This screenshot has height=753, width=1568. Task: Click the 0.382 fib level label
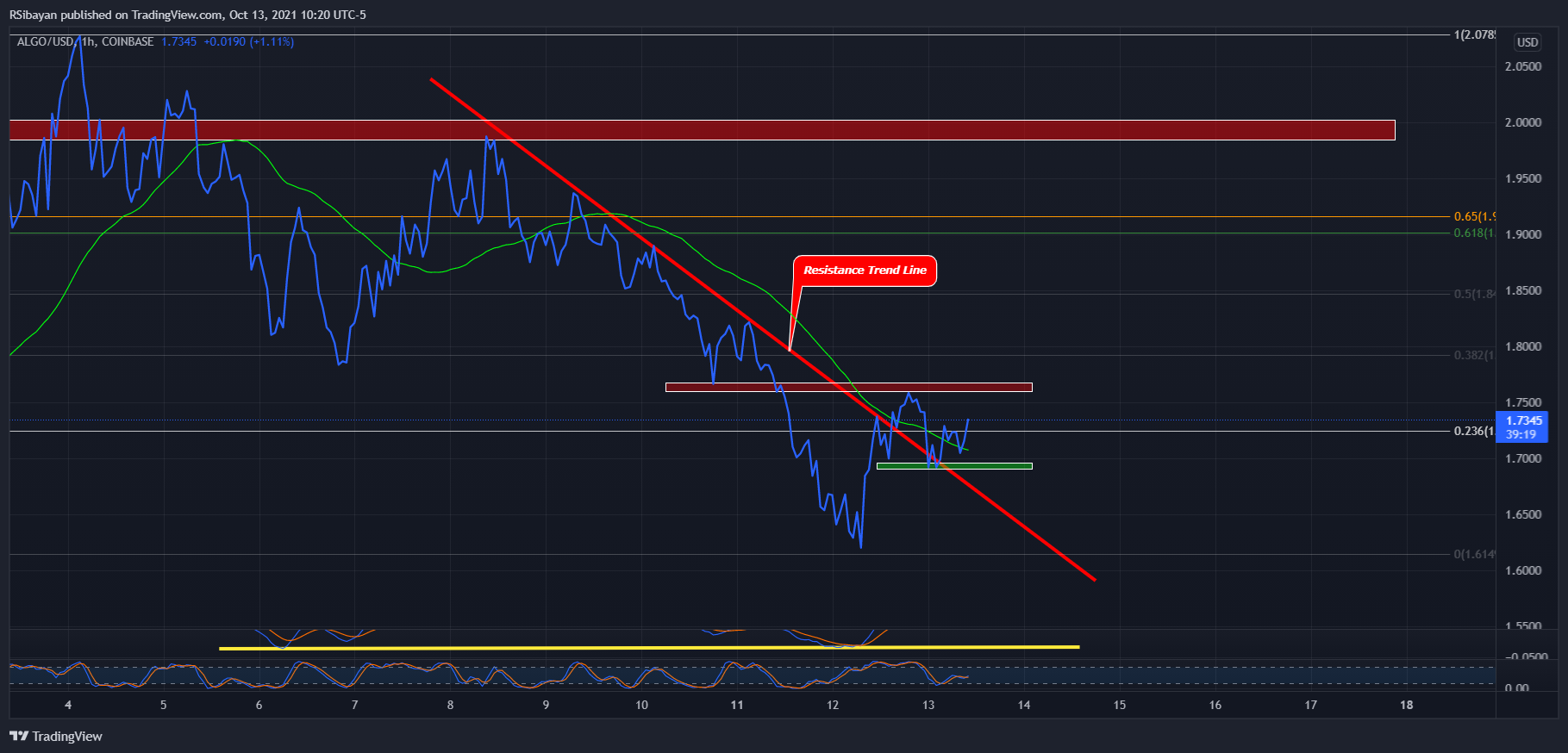tap(1474, 355)
